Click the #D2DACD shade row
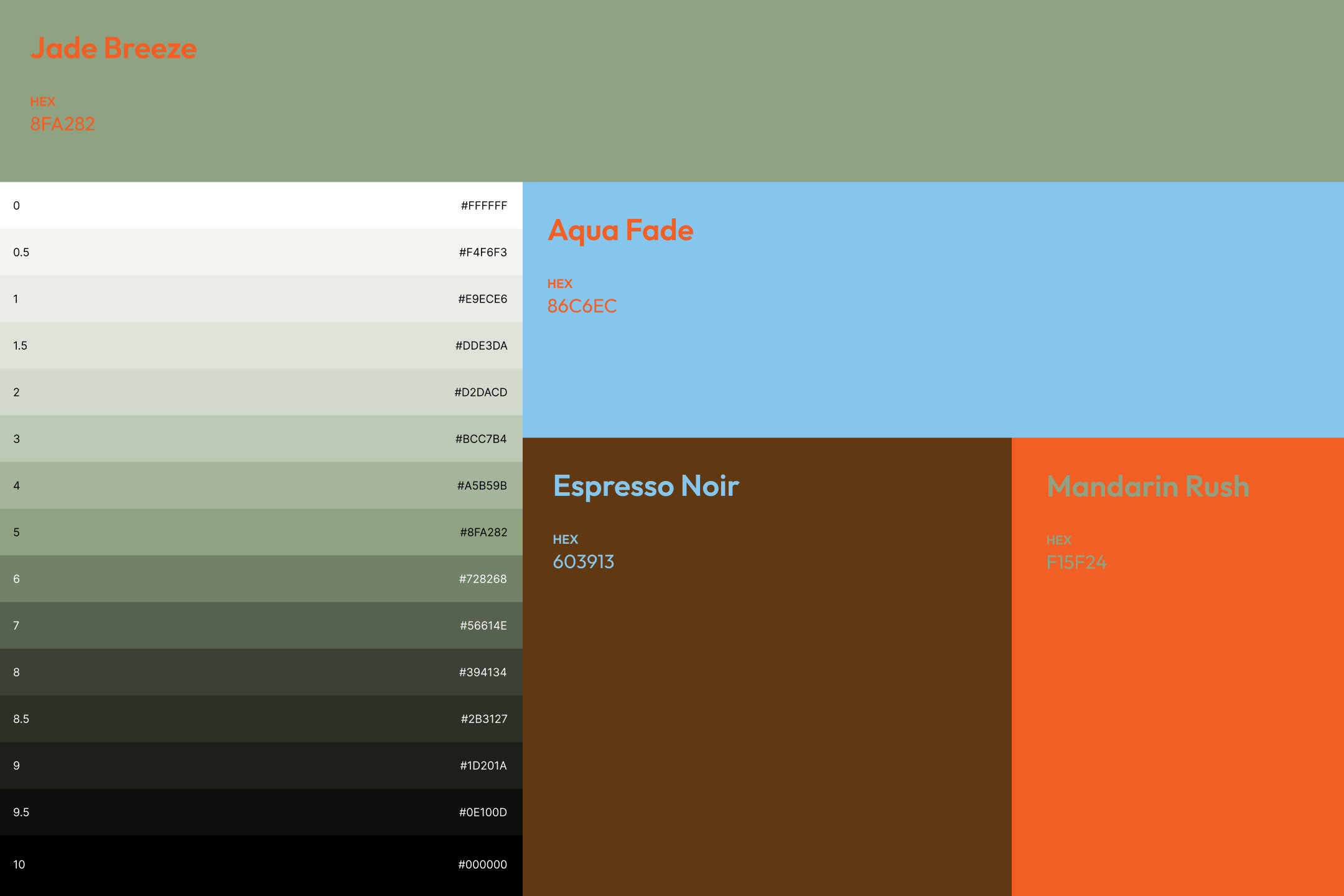 click(261, 392)
